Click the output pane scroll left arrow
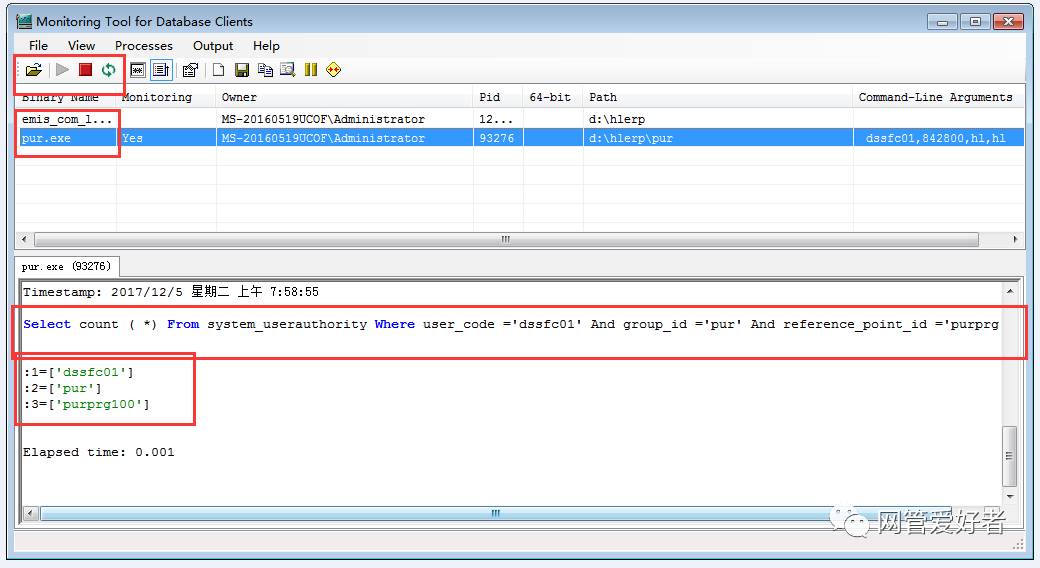This screenshot has height=568, width=1040. tap(31, 513)
